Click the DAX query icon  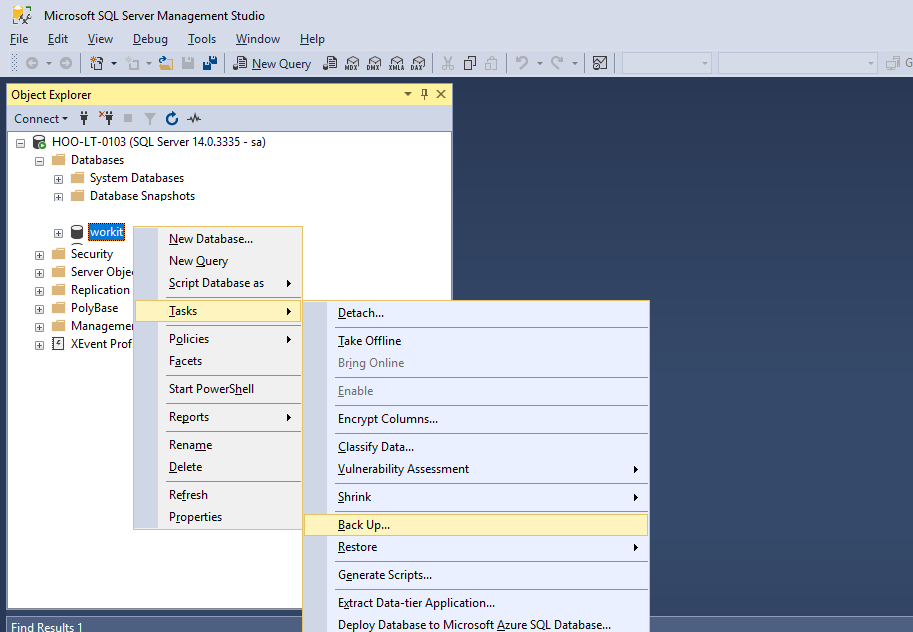coord(418,63)
